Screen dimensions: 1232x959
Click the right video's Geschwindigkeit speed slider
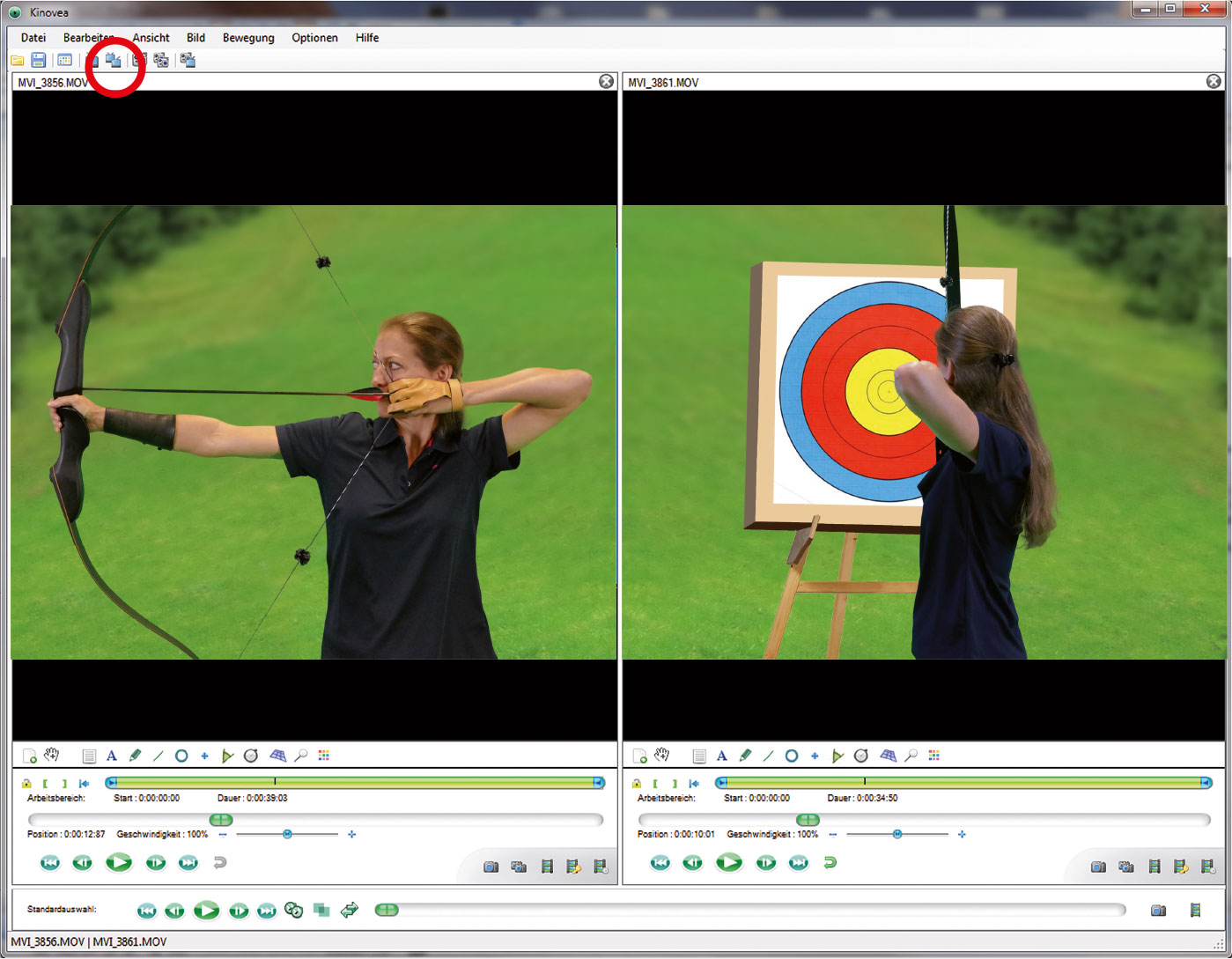pos(896,834)
